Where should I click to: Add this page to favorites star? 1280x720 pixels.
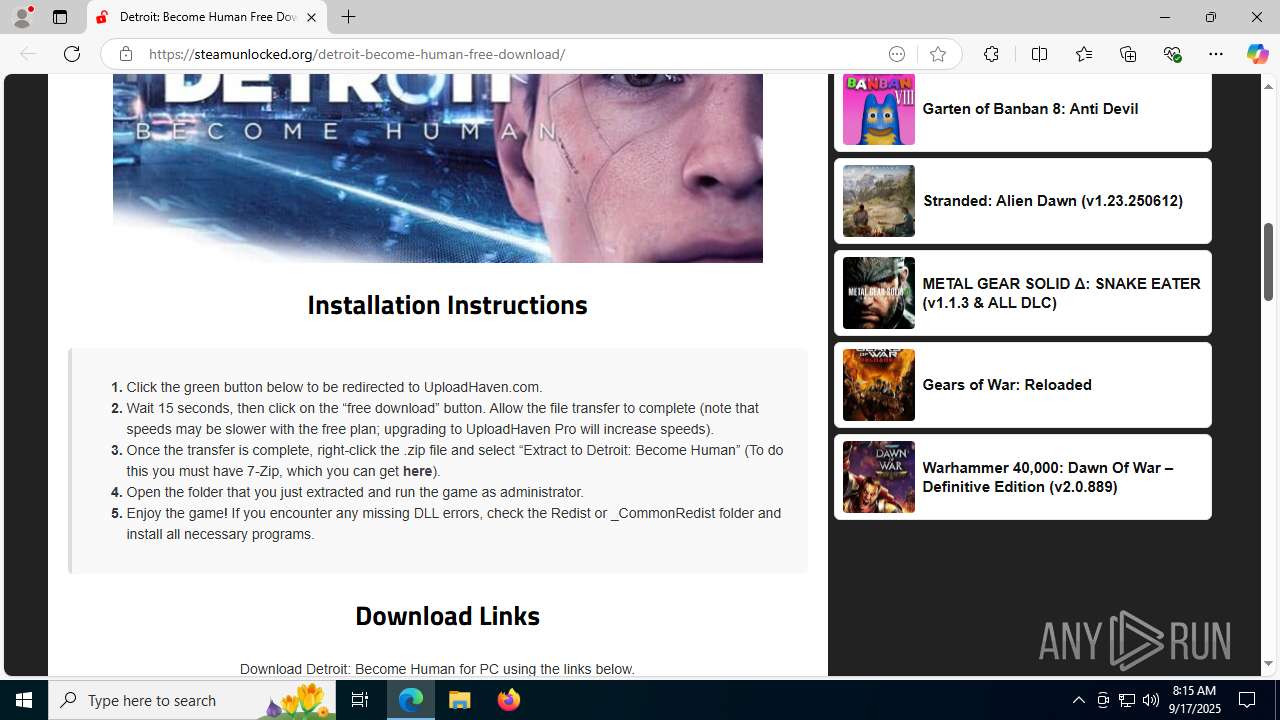pyautogui.click(x=937, y=54)
